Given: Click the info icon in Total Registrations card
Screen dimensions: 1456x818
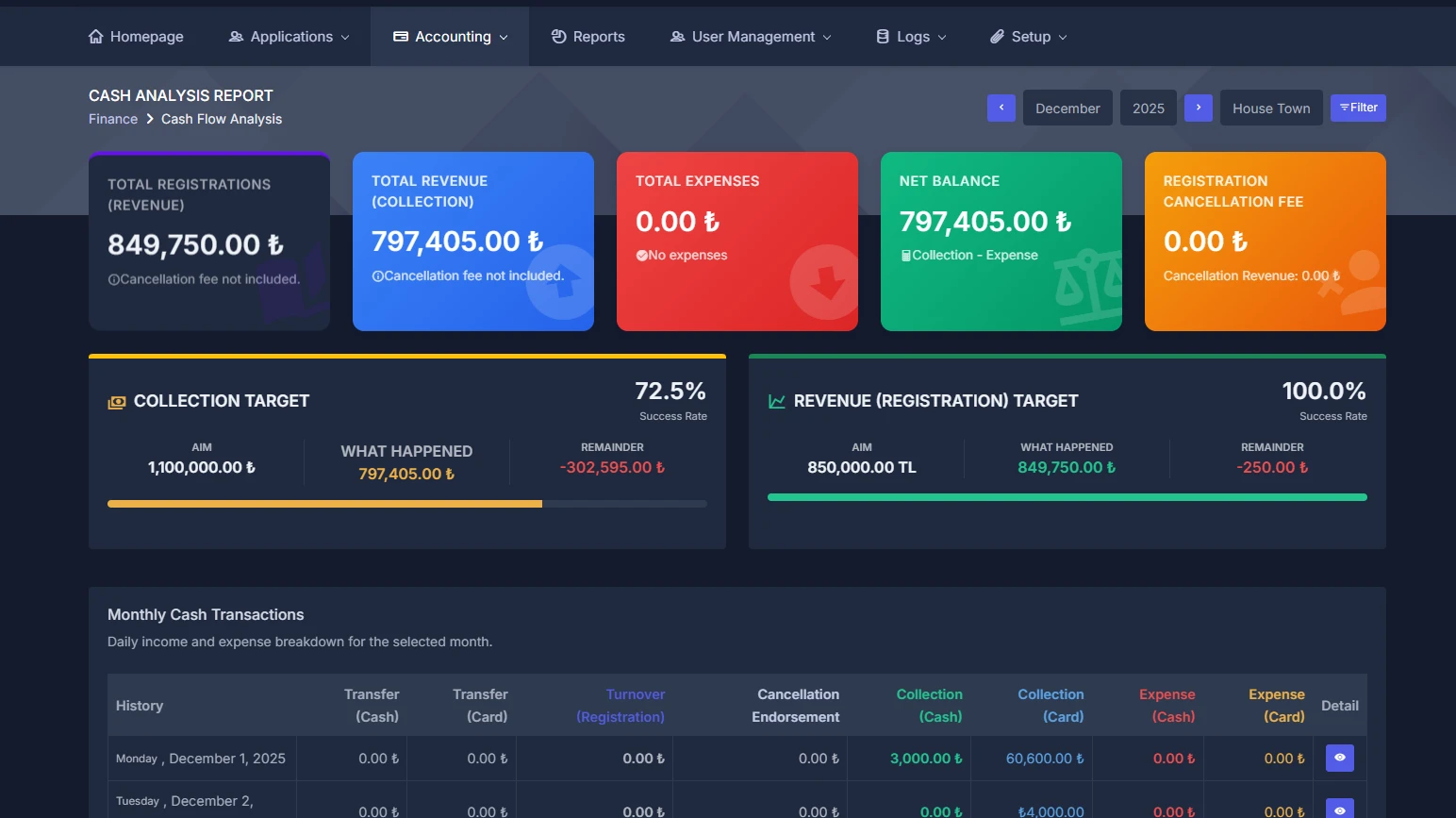Looking at the screenshot, I should 114,279.
